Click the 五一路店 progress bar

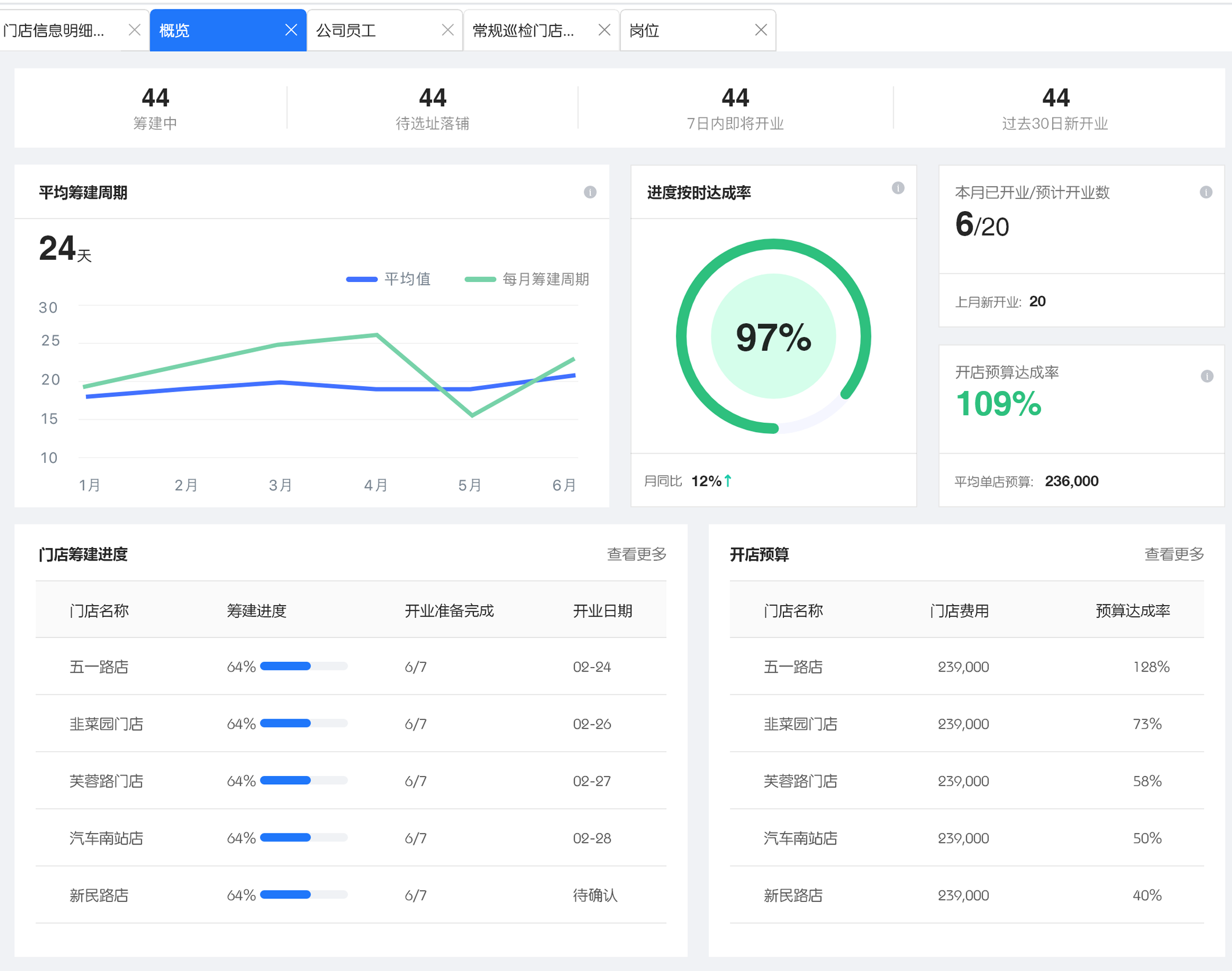(x=304, y=666)
